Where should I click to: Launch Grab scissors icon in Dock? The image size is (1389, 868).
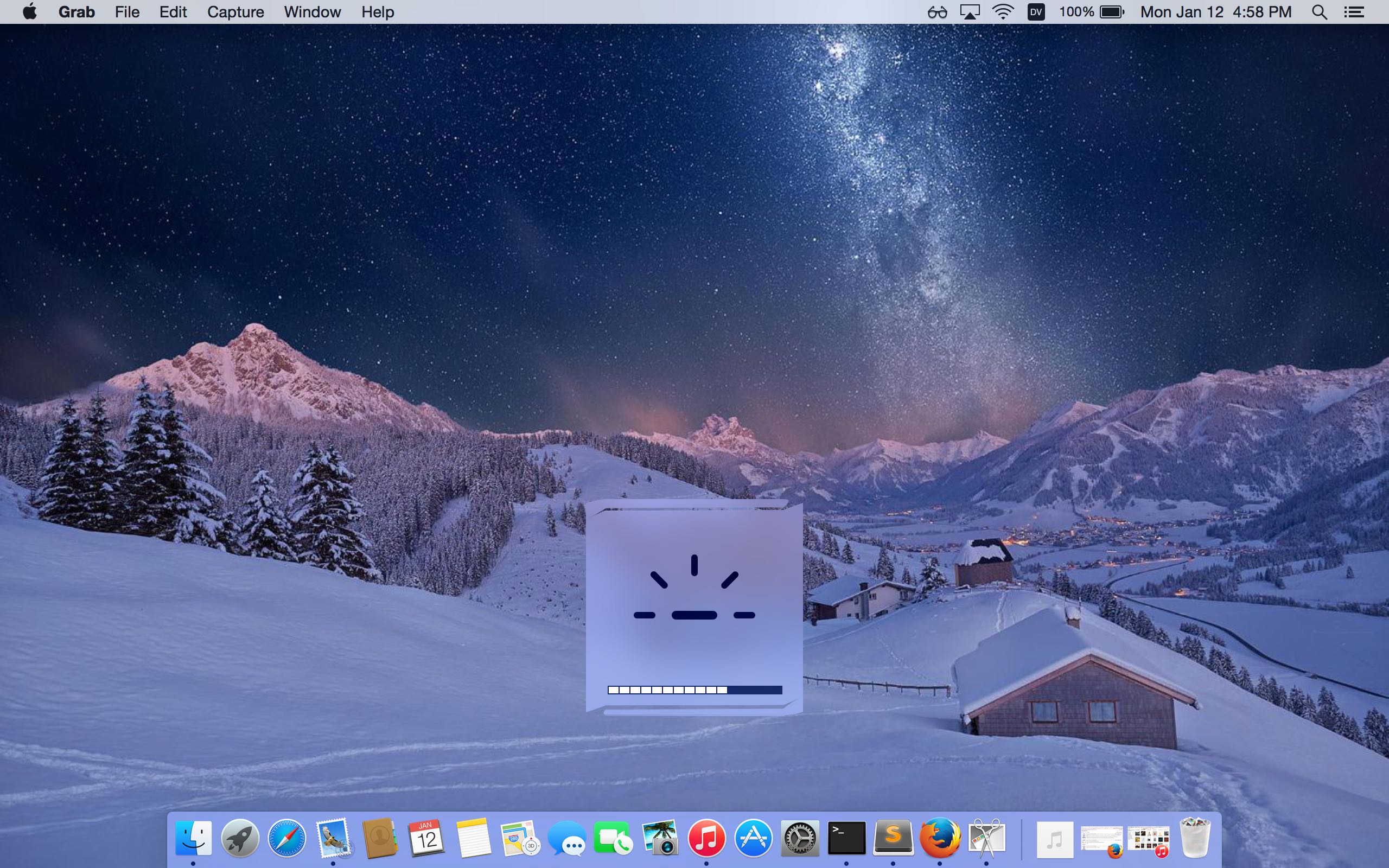coord(986,838)
